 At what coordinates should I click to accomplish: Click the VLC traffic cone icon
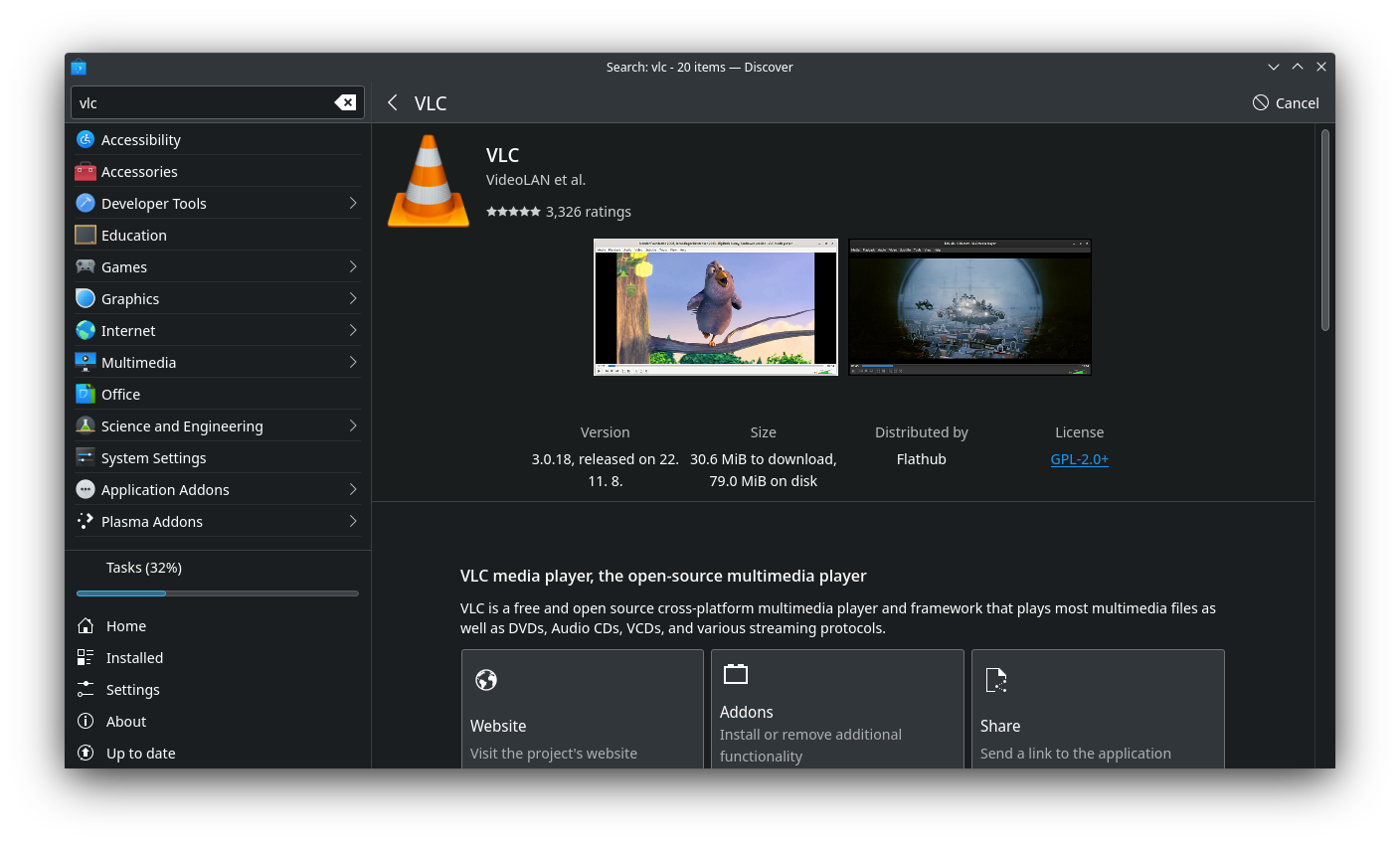pos(429,181)
